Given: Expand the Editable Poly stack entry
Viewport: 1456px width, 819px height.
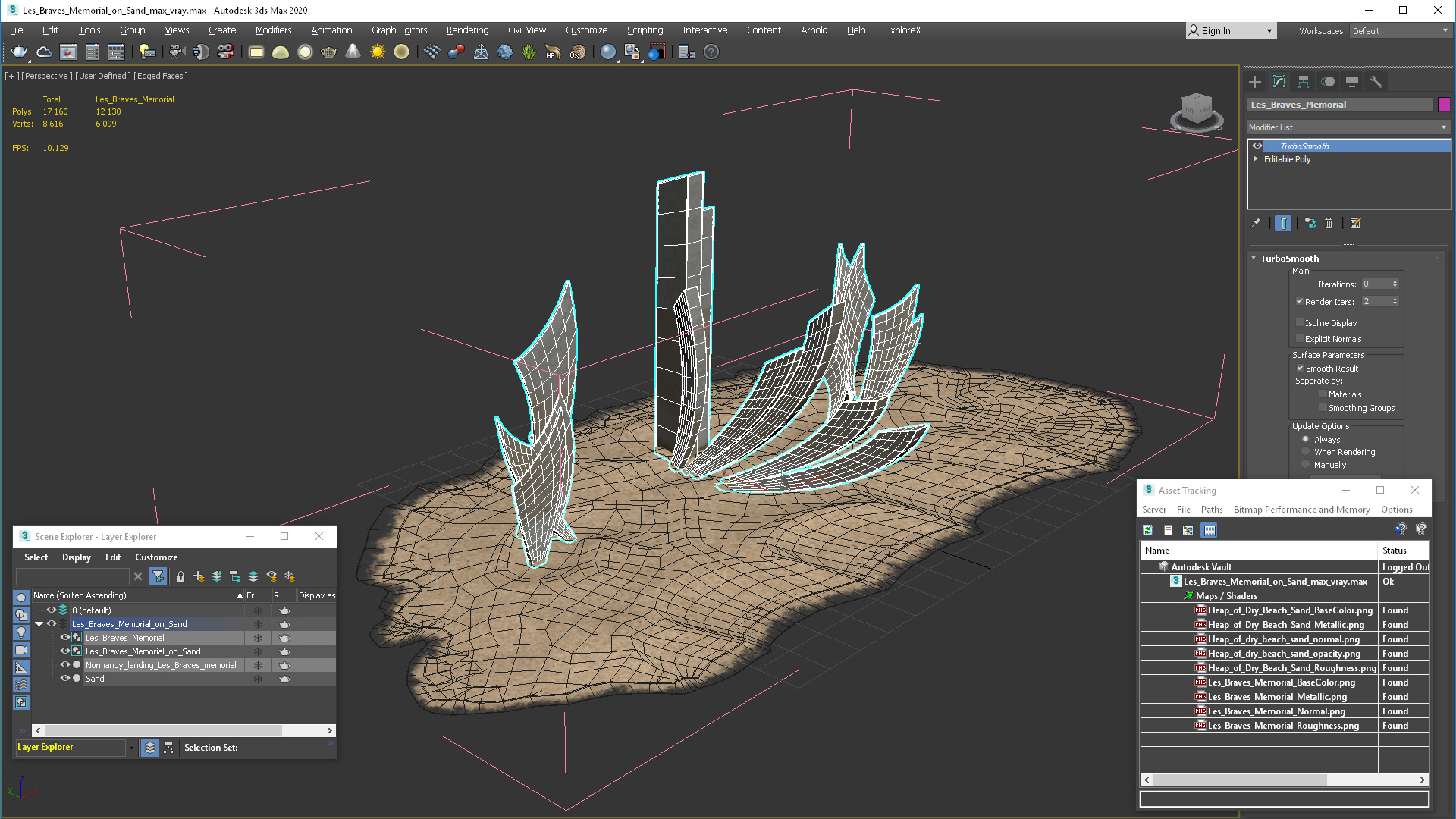Looking at the screenshot, I should coord(1256,159).
